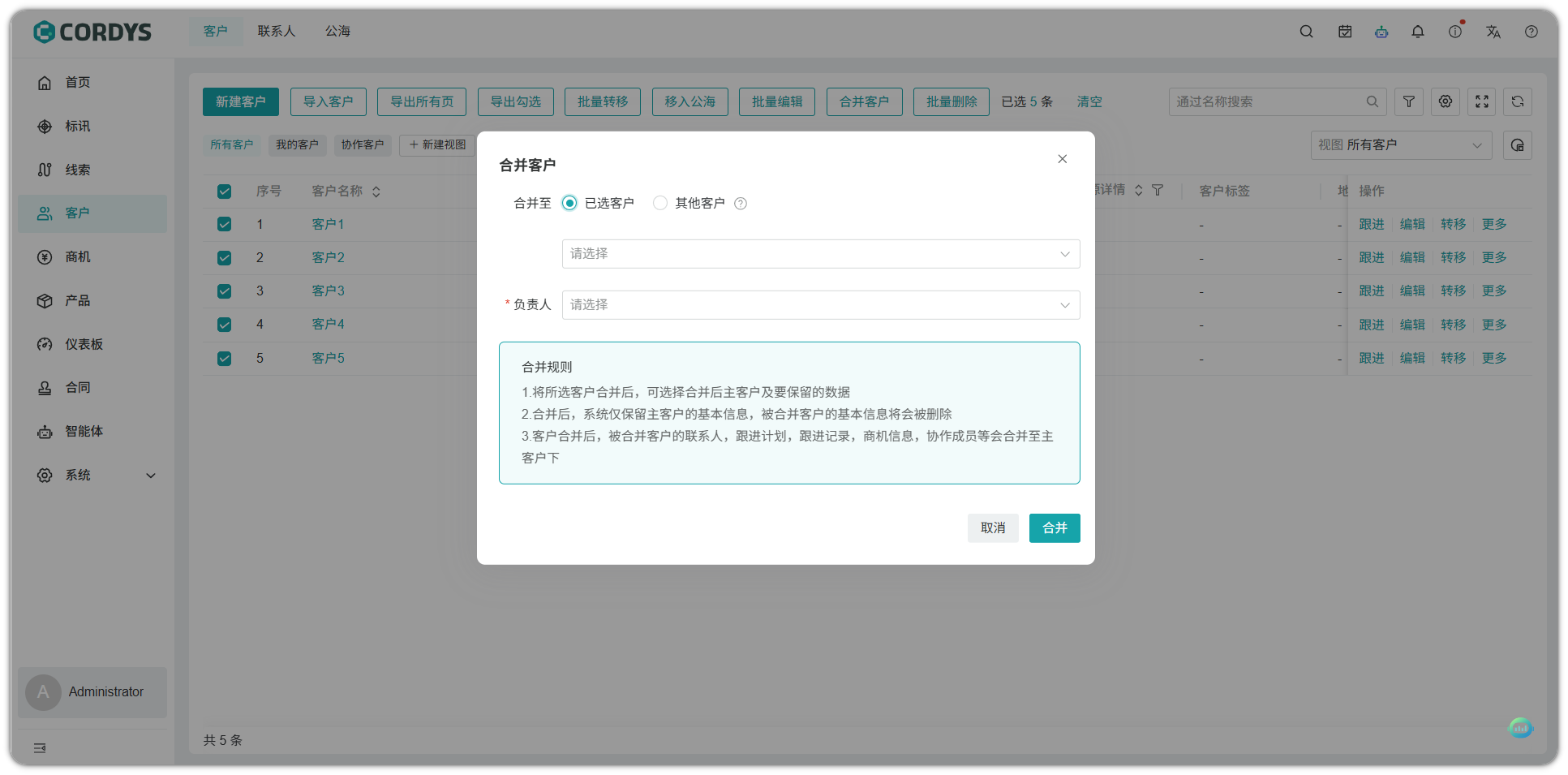Choose the 其他客户 radio option
The image size is (1568, 775).
tap(660, 203)
